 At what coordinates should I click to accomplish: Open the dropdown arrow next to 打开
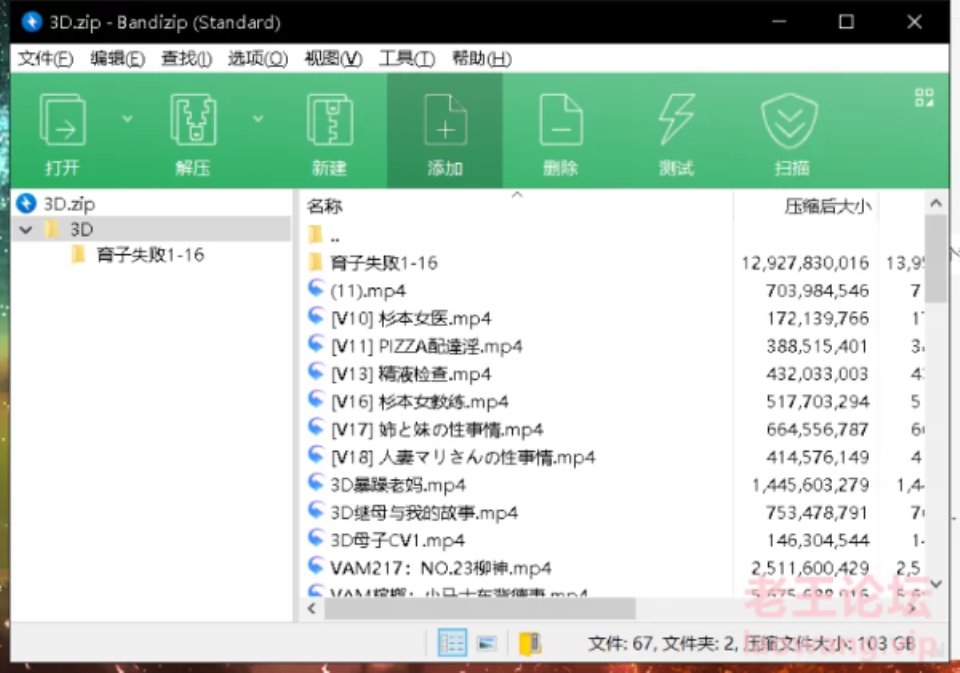tap(127, 118)
